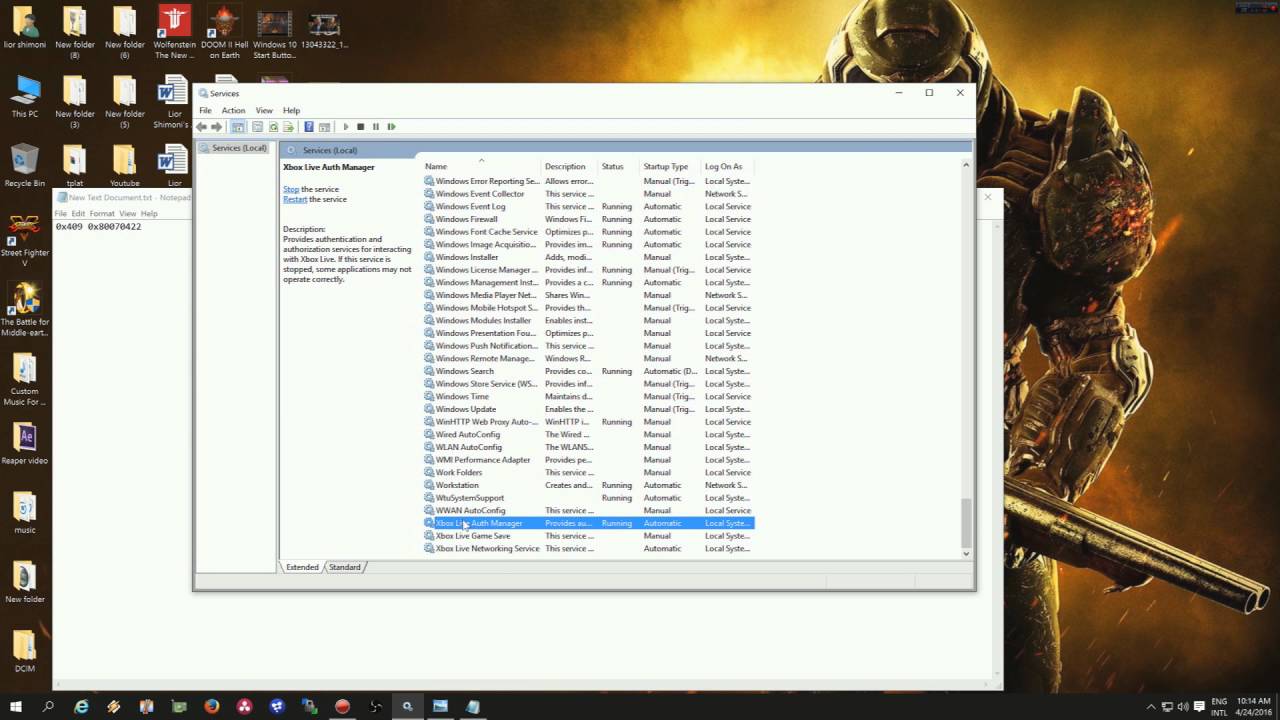The height and width of the screenshot is (720, 1280).
Task: Select the Windows Installer service row
Action: 588,257
